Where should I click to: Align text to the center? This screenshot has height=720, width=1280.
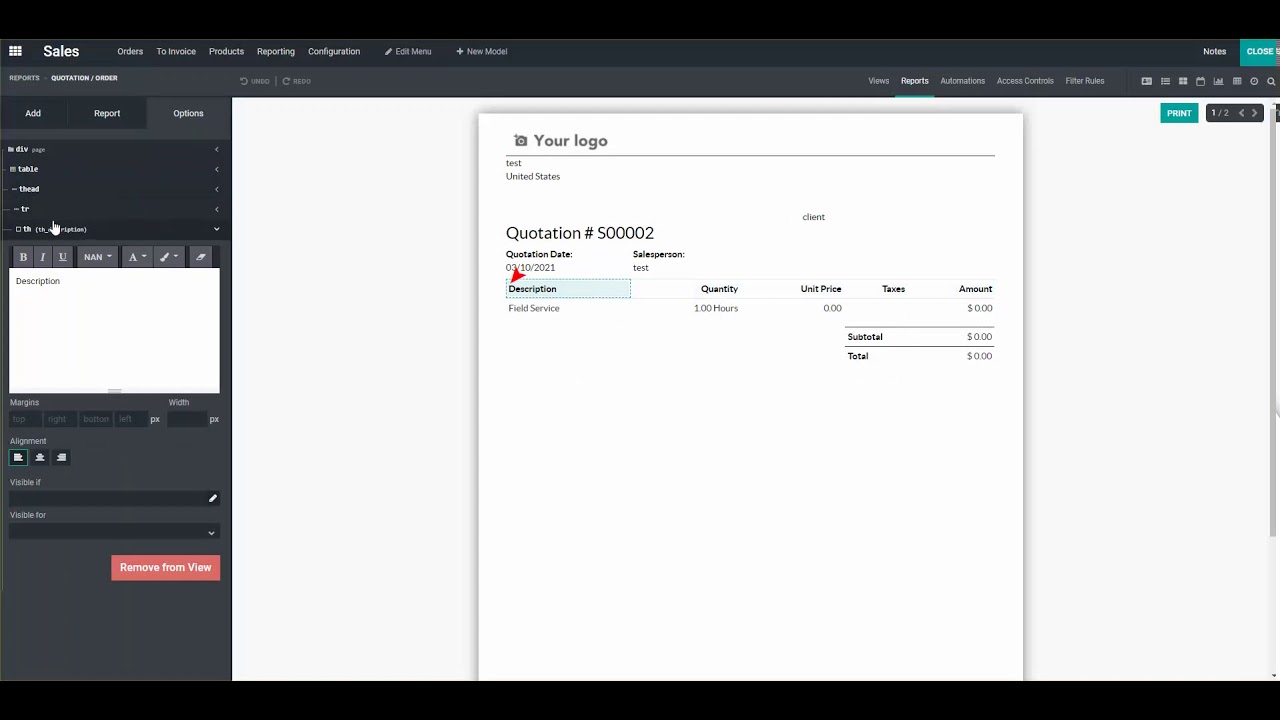coord(40,457)
